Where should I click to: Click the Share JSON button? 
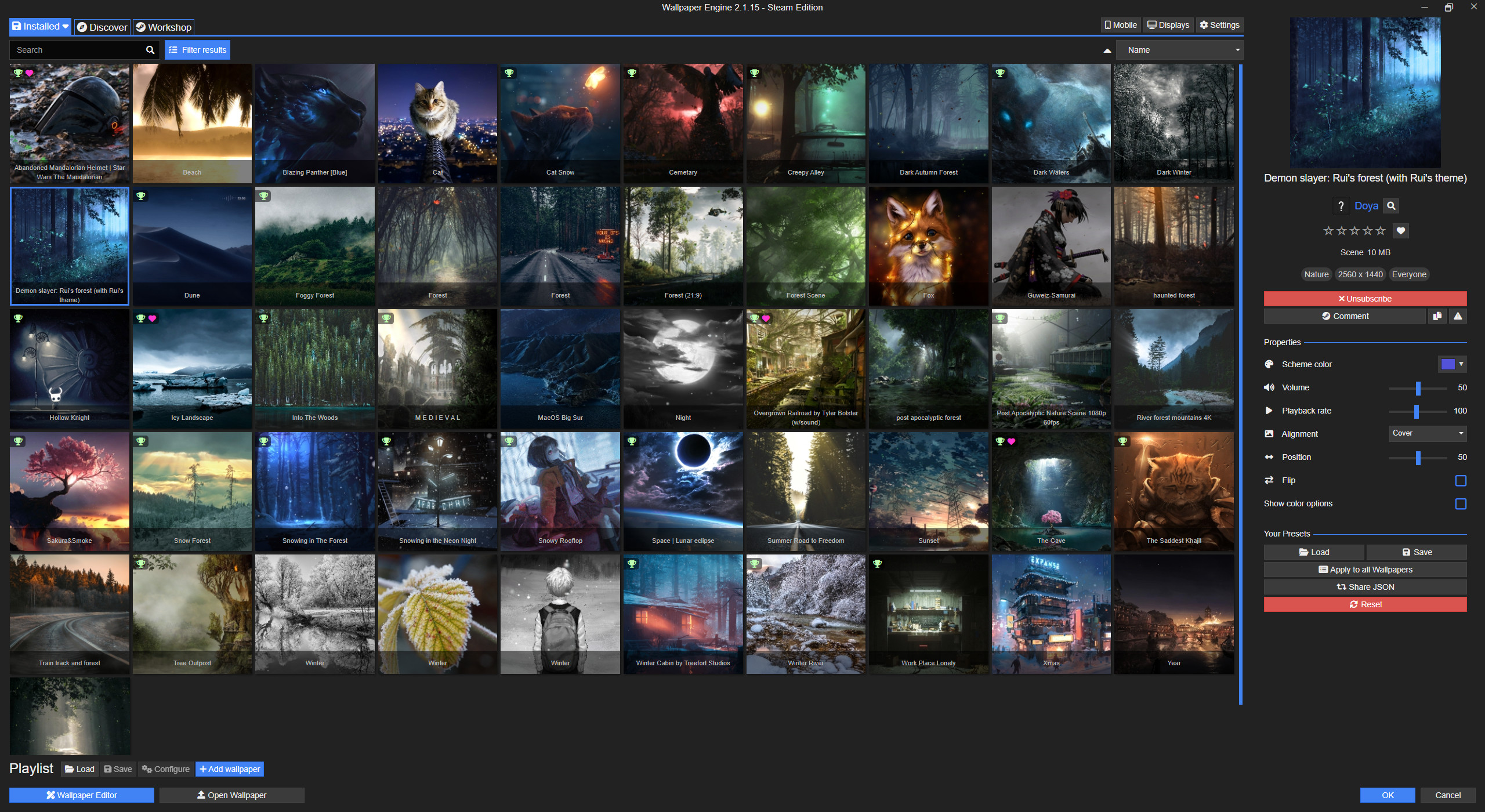tap(1365, 587)
